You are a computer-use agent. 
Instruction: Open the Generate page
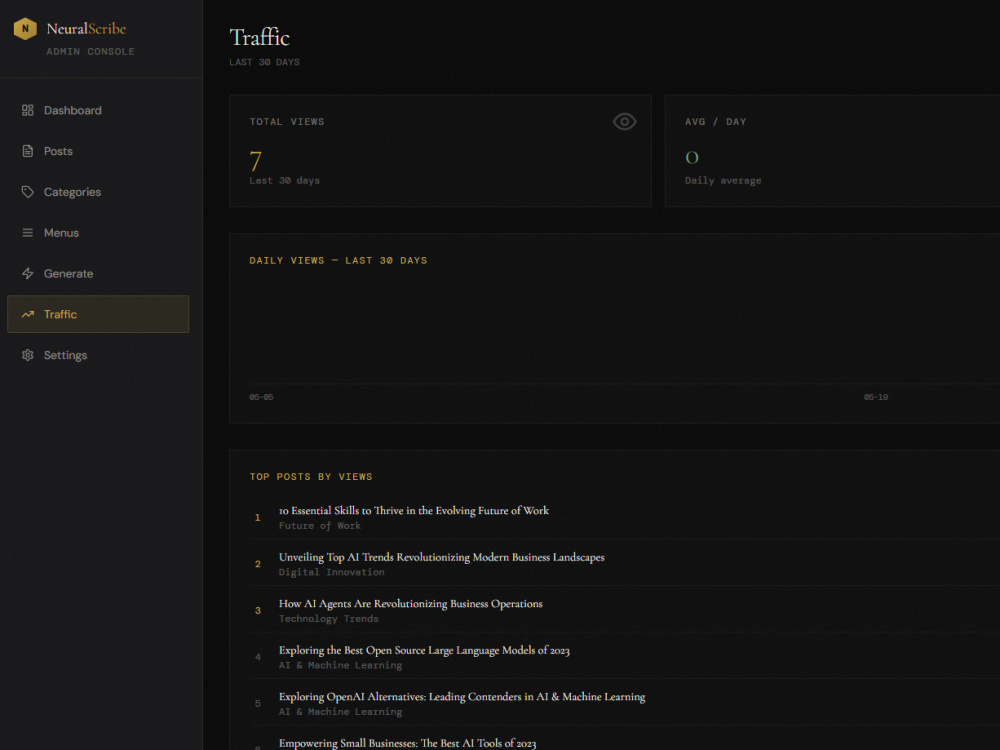click(x=98, y=274)
